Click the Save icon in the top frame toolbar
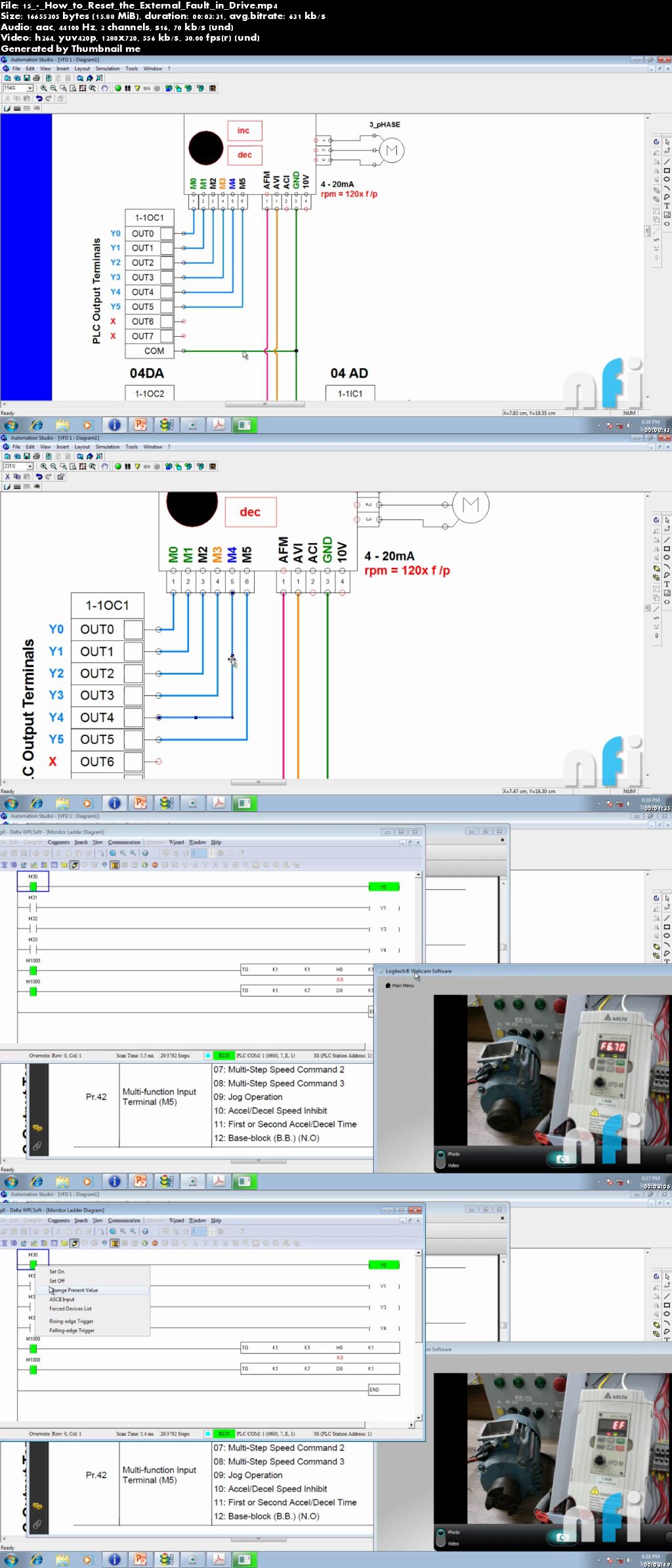The image size is (672, 1568). click(27, 78)
